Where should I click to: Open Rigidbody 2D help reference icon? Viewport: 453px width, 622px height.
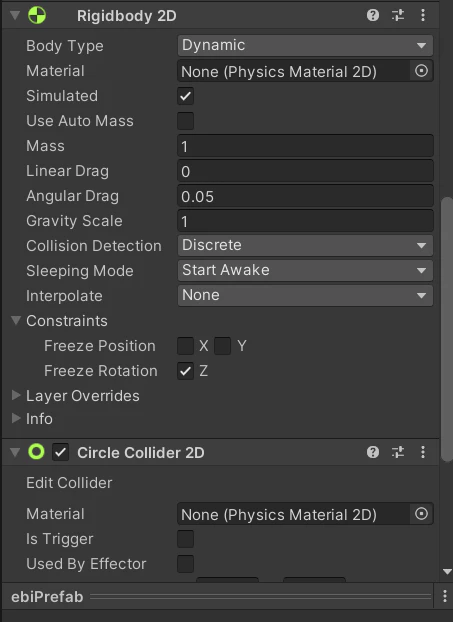pyautogui.click(x=372, y=15)
